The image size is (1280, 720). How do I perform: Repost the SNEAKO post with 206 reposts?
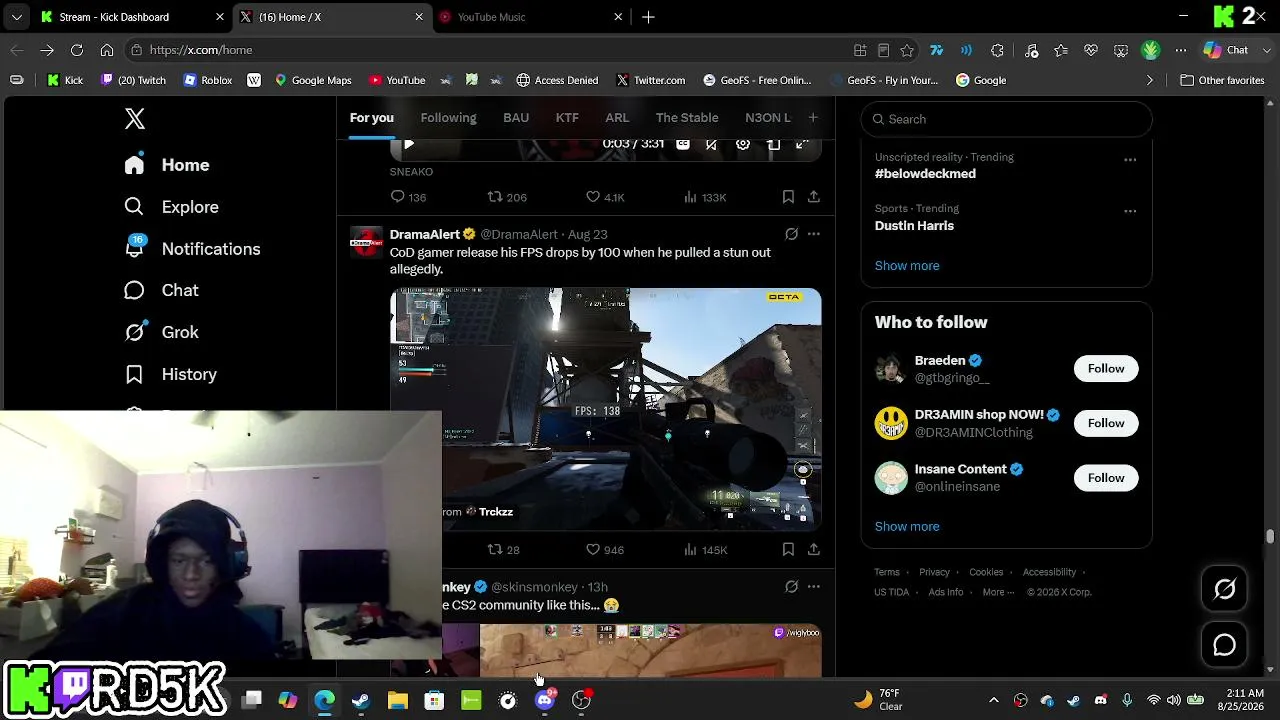coord(506,197)
